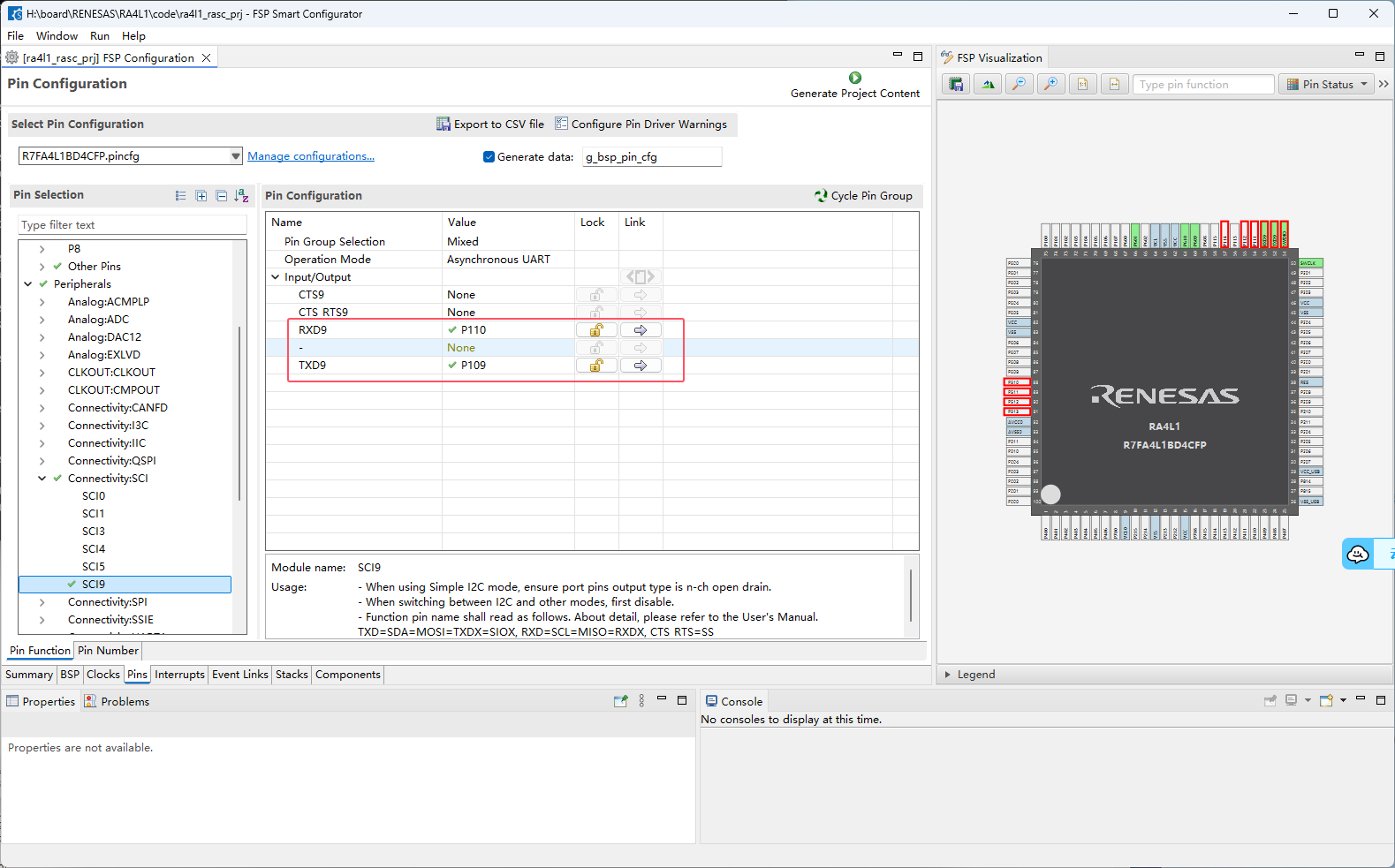Open the File menu
The width and height of the screenshot is (1395, 868).
16,36
